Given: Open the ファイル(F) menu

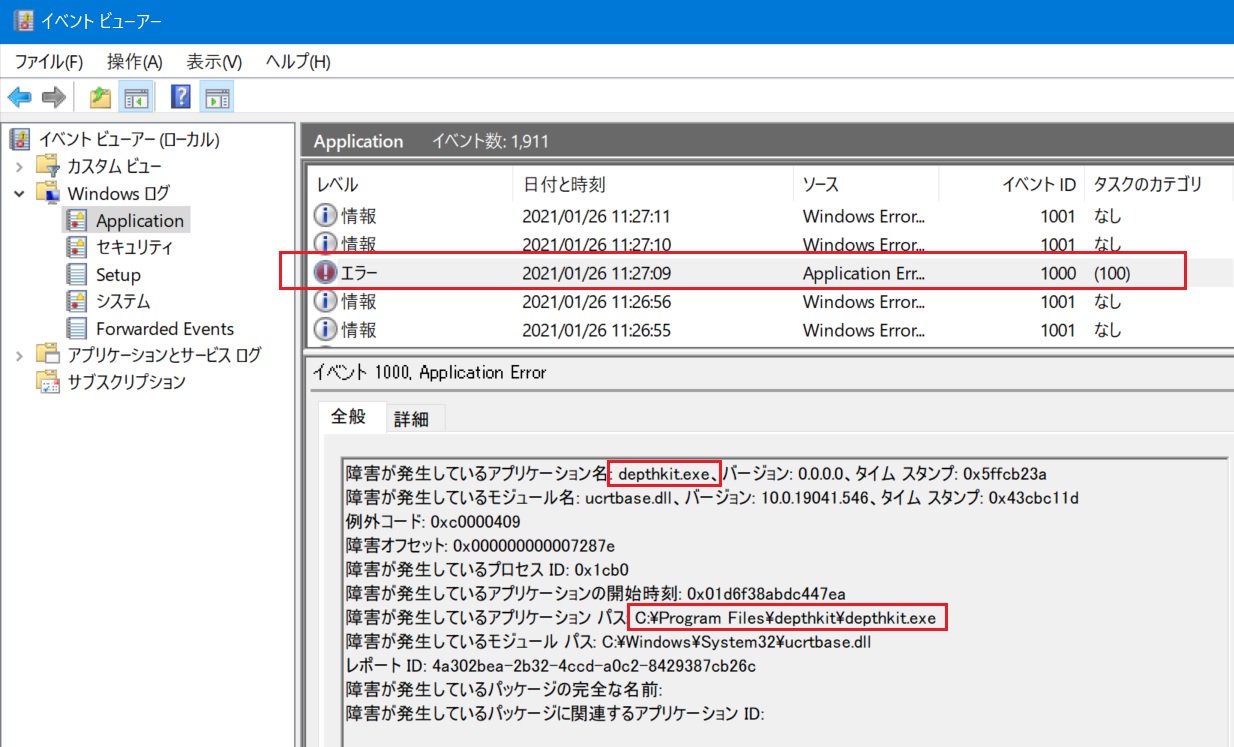Looking at the screenshot, I should click(48, 62).
